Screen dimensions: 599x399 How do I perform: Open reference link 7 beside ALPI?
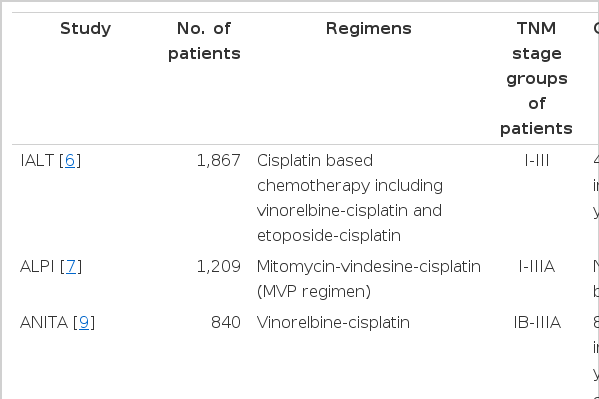pyautogui.click(x=71, y=266)
